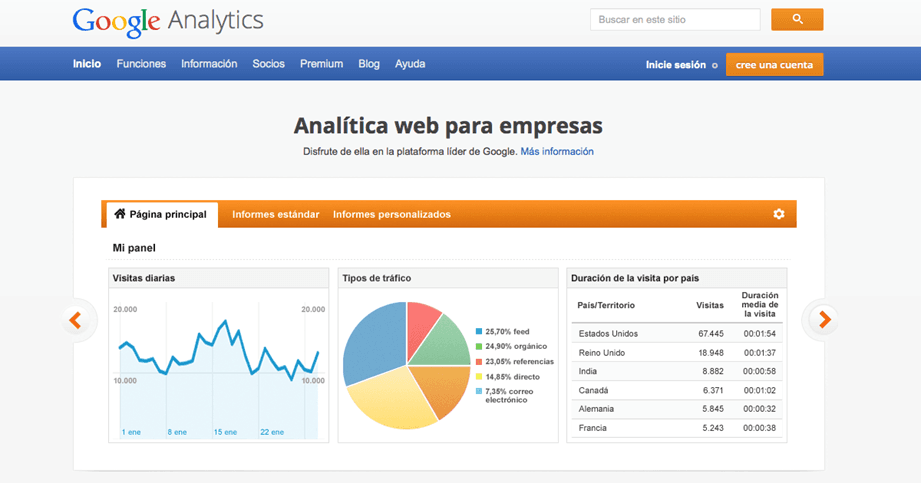Focus the 'Buscar en este sitio' search field
Viewport: 921px width, 483px height.
click(675, 19)
